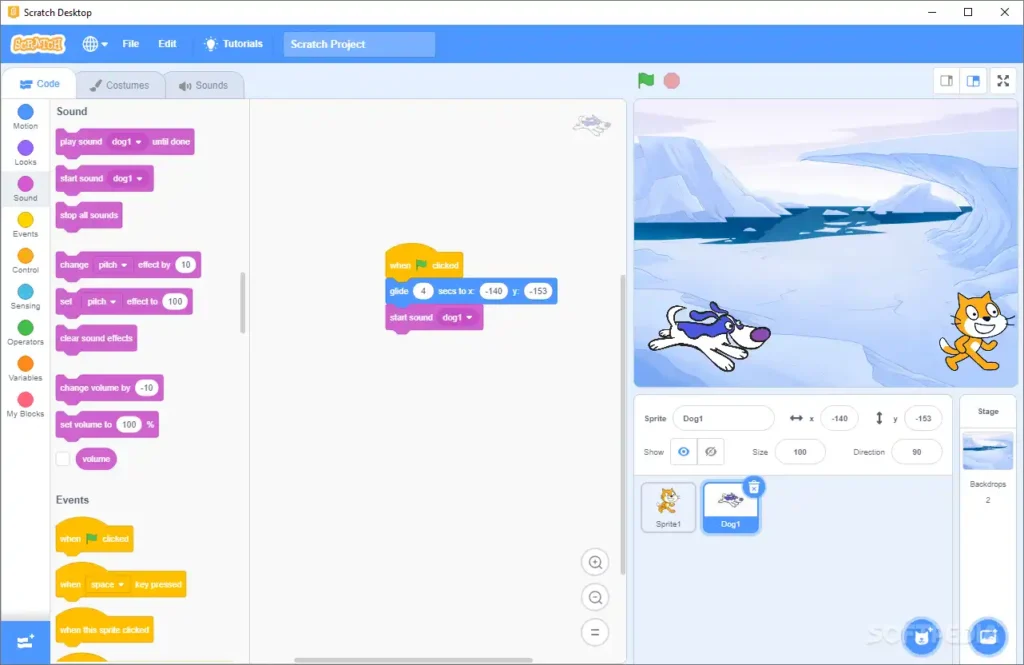1024x665 pixels.
Task: Expand the pitch dropdown in change effect block
Action: [x=112, y=265]
